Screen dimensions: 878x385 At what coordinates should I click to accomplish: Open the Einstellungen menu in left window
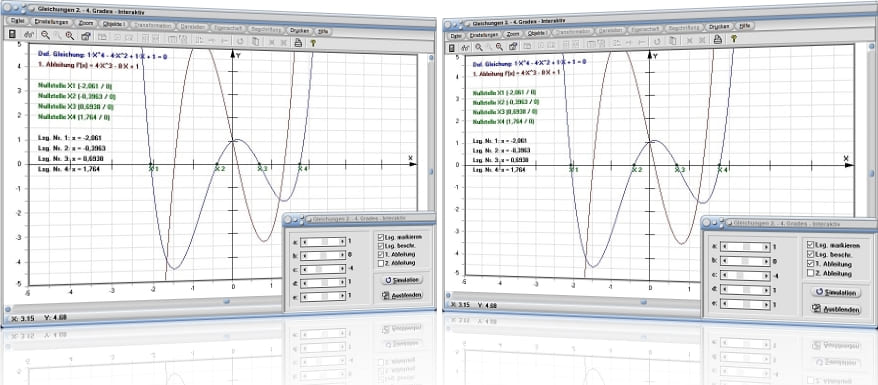coord(51,22)
